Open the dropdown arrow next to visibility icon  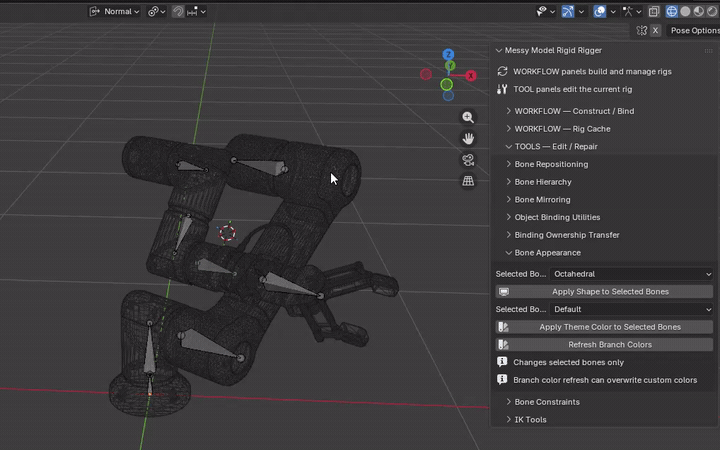click(552, 11)
